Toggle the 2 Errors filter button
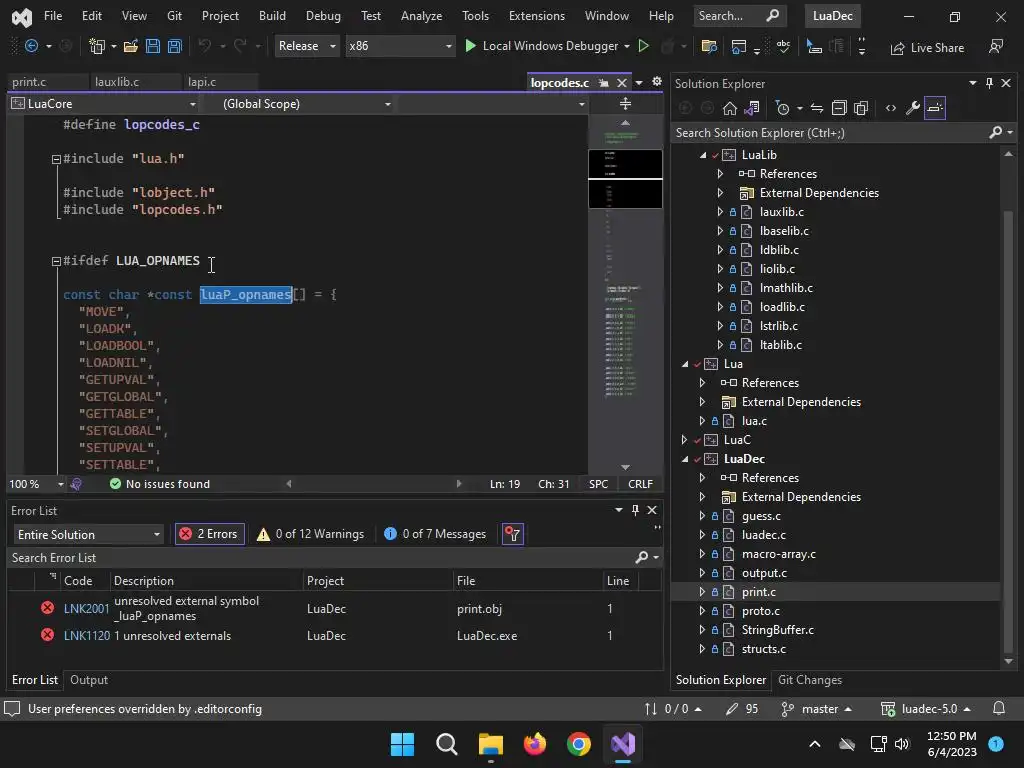 coord(210,534)
